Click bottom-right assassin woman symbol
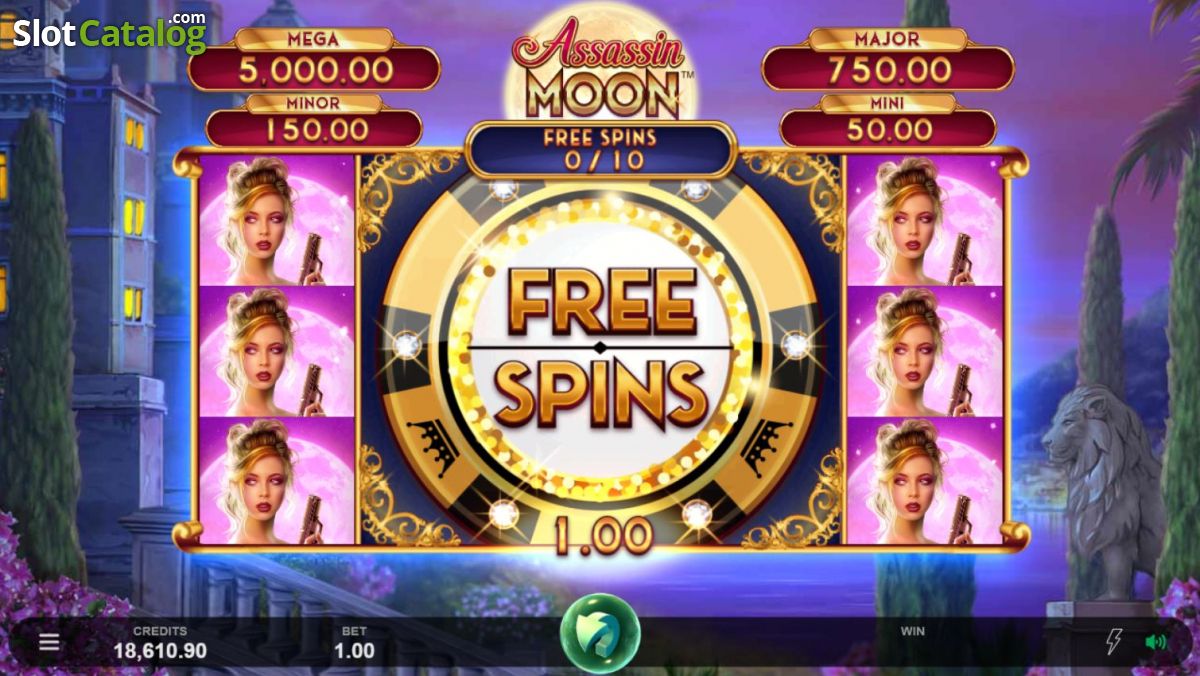 point(925,481)
